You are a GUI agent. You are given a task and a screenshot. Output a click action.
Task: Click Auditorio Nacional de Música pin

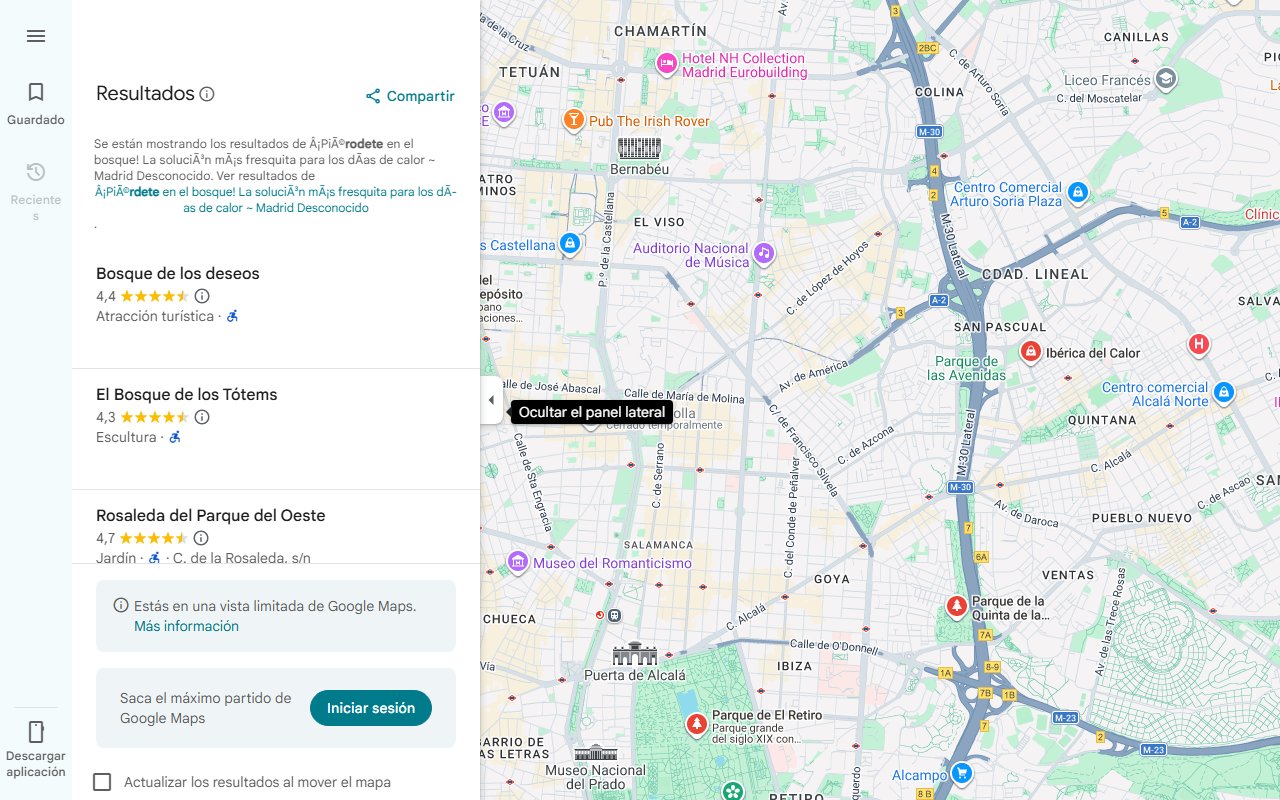[x=764, y=253]
